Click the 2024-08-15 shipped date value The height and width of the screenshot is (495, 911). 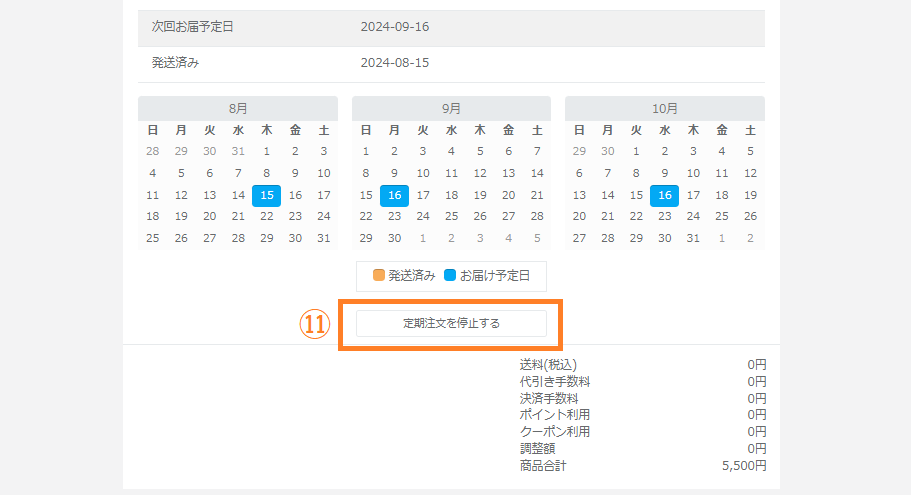(395, 63)
